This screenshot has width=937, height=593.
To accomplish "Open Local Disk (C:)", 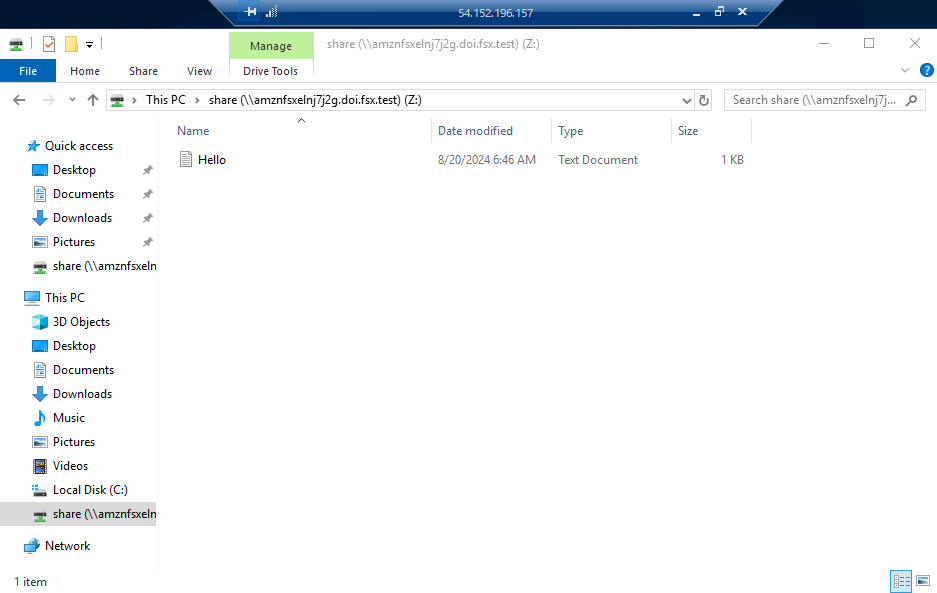I will [x=90, y=490].
